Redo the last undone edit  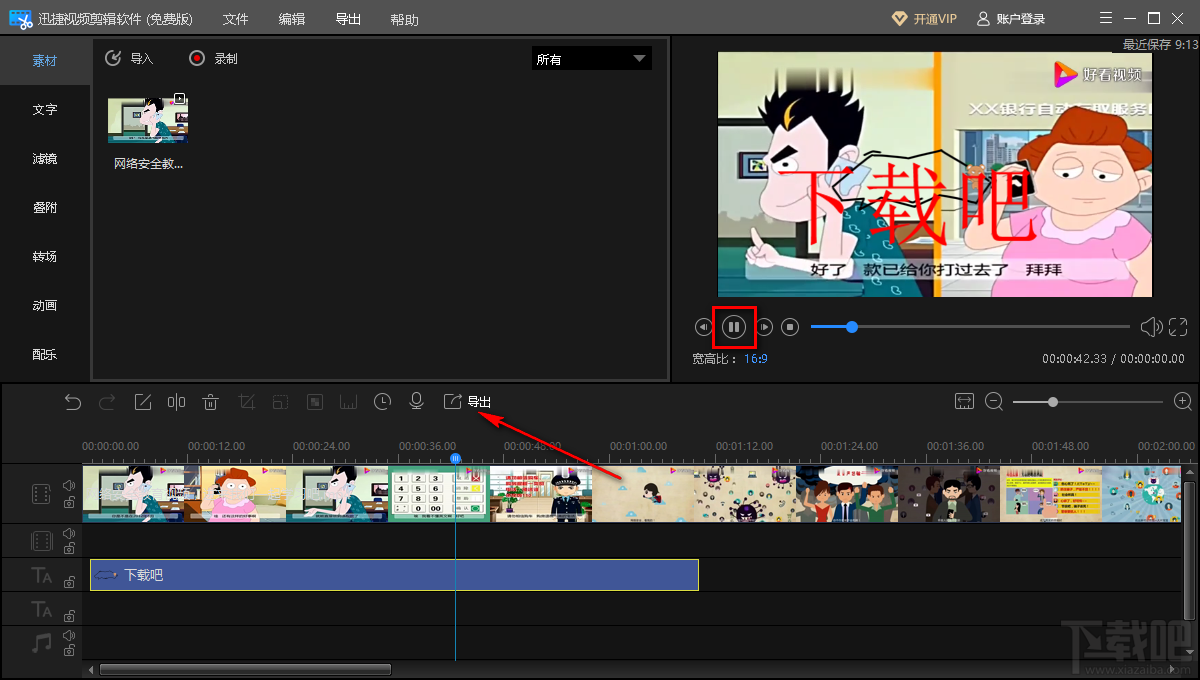tap(107, 402)
